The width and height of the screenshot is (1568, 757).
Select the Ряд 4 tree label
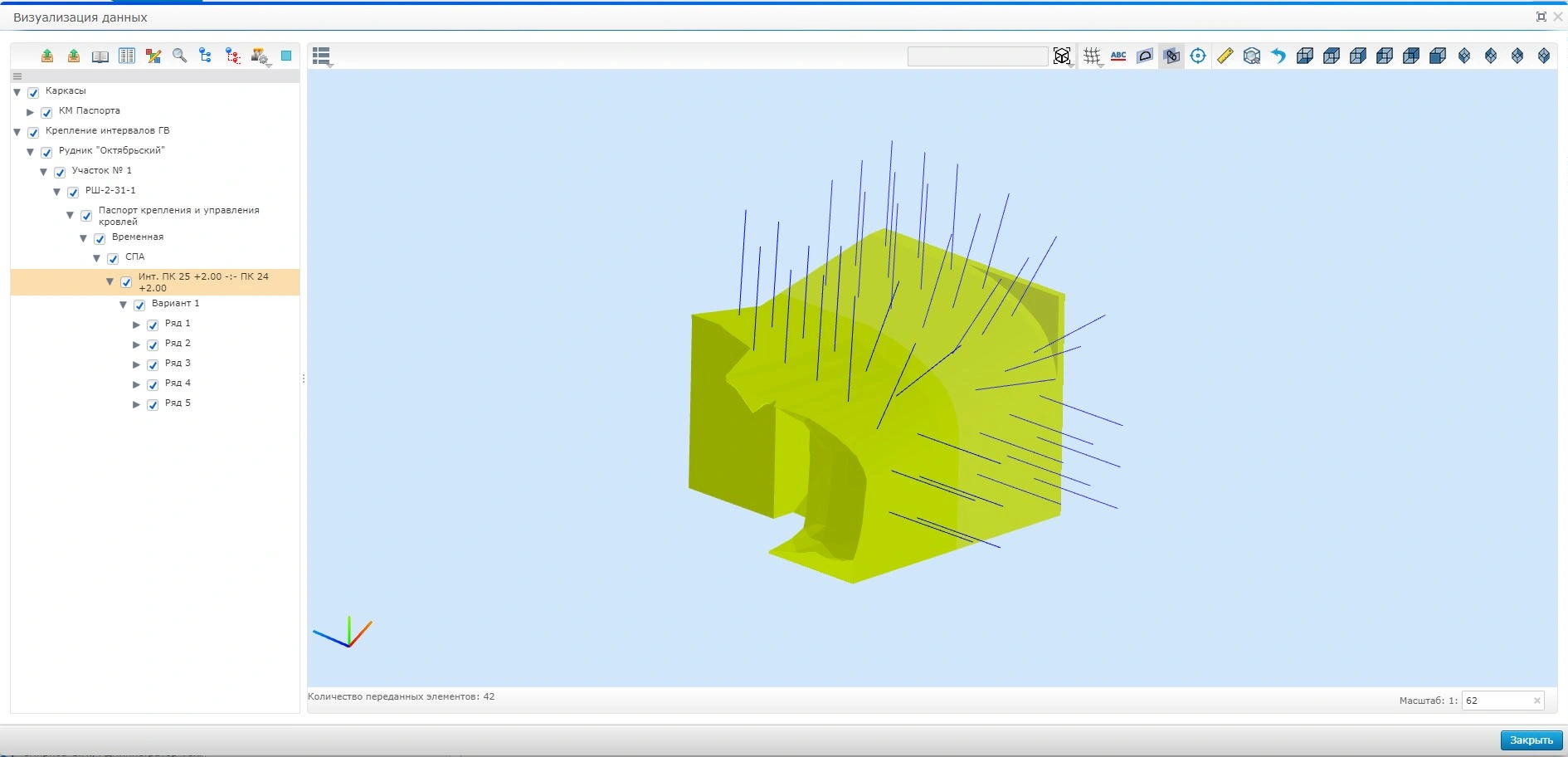pos(178,383)
